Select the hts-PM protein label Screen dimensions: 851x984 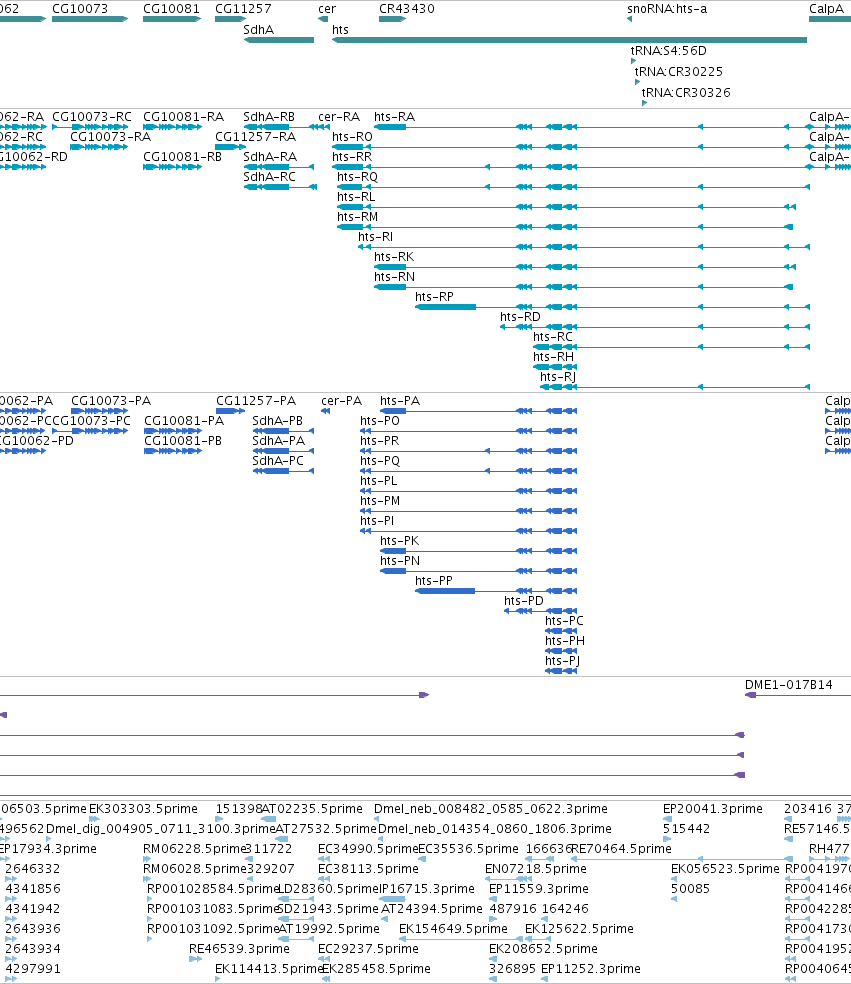[380, 501]
